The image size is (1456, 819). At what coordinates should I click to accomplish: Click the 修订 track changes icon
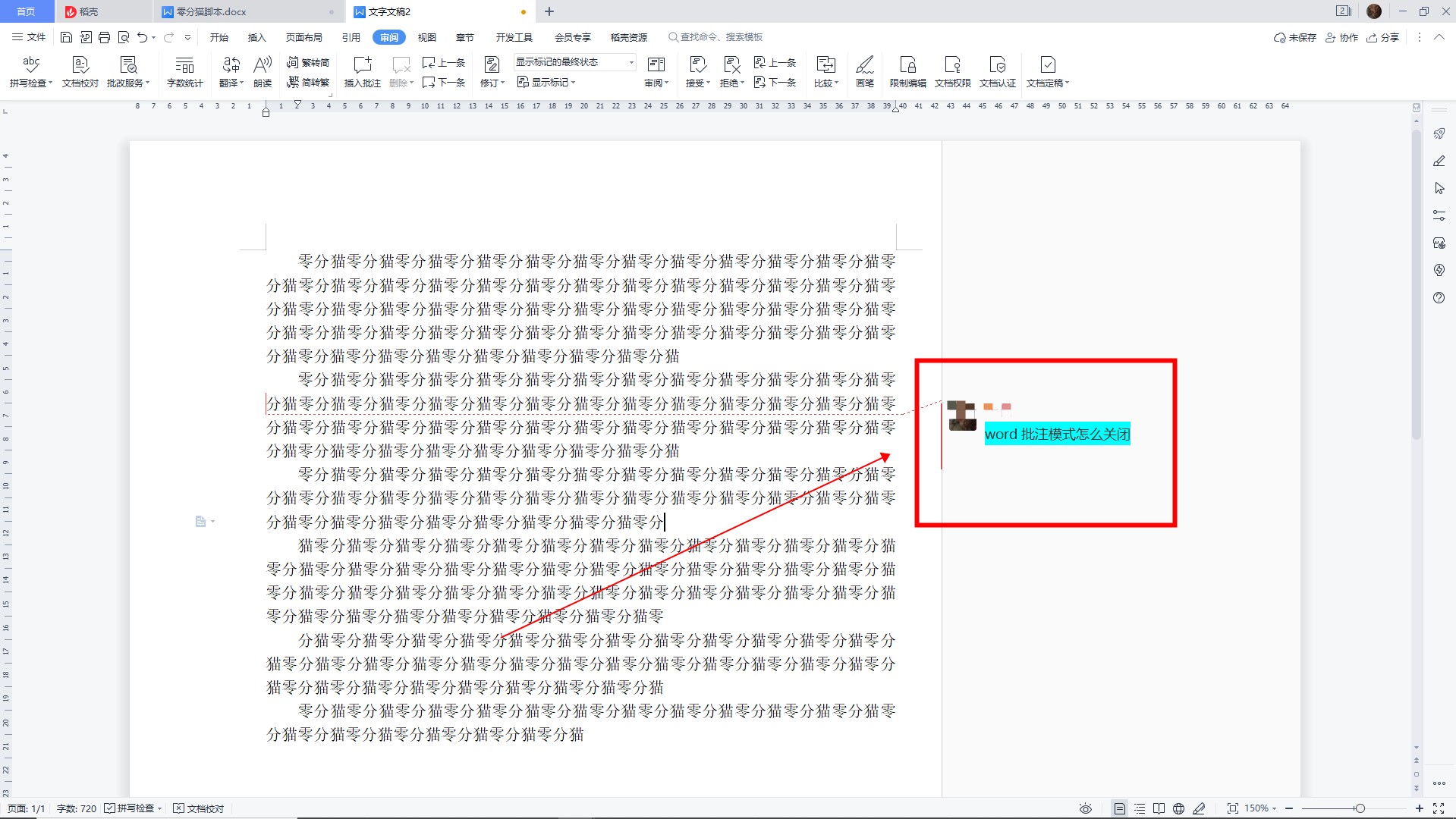(x=492, y=65)
